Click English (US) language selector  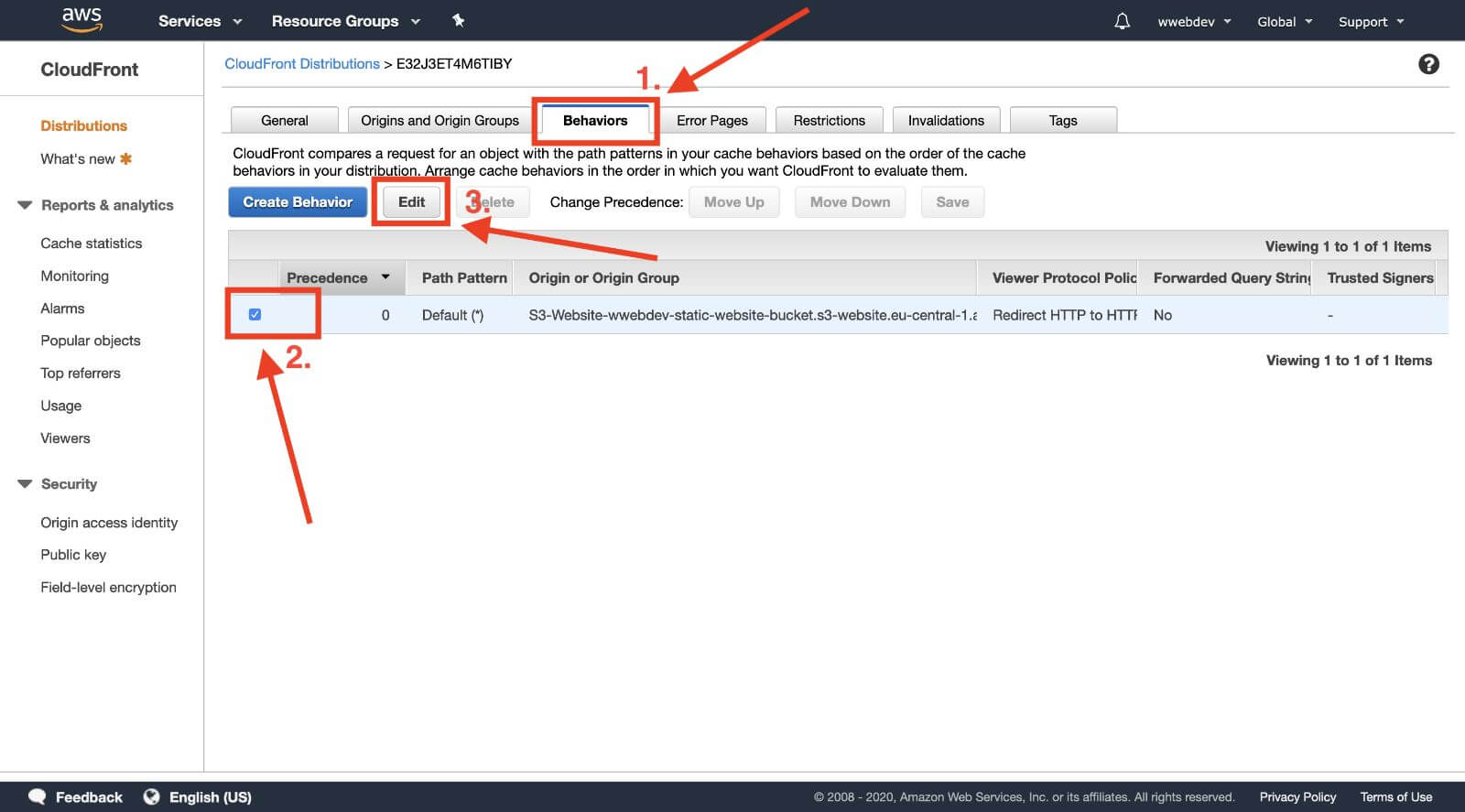tap(211, 797)
